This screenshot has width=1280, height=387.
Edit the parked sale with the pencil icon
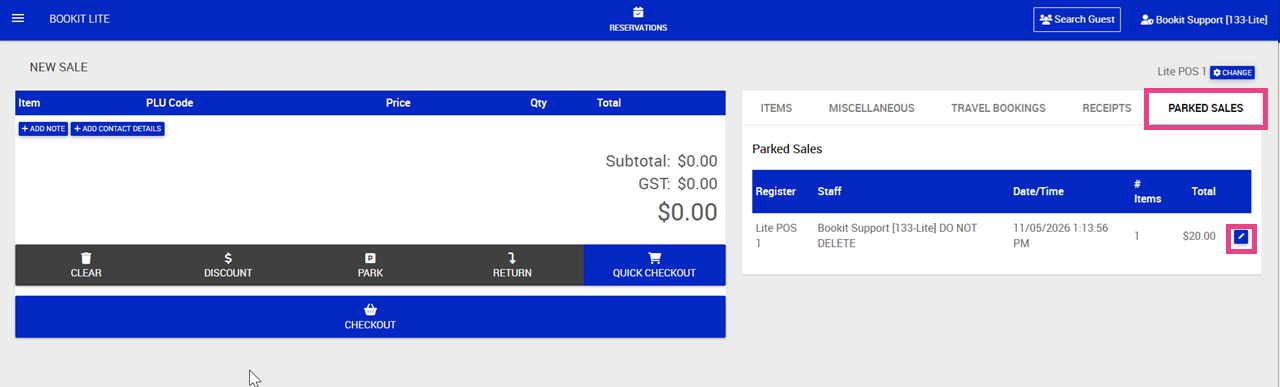(x=1241, y=237)
